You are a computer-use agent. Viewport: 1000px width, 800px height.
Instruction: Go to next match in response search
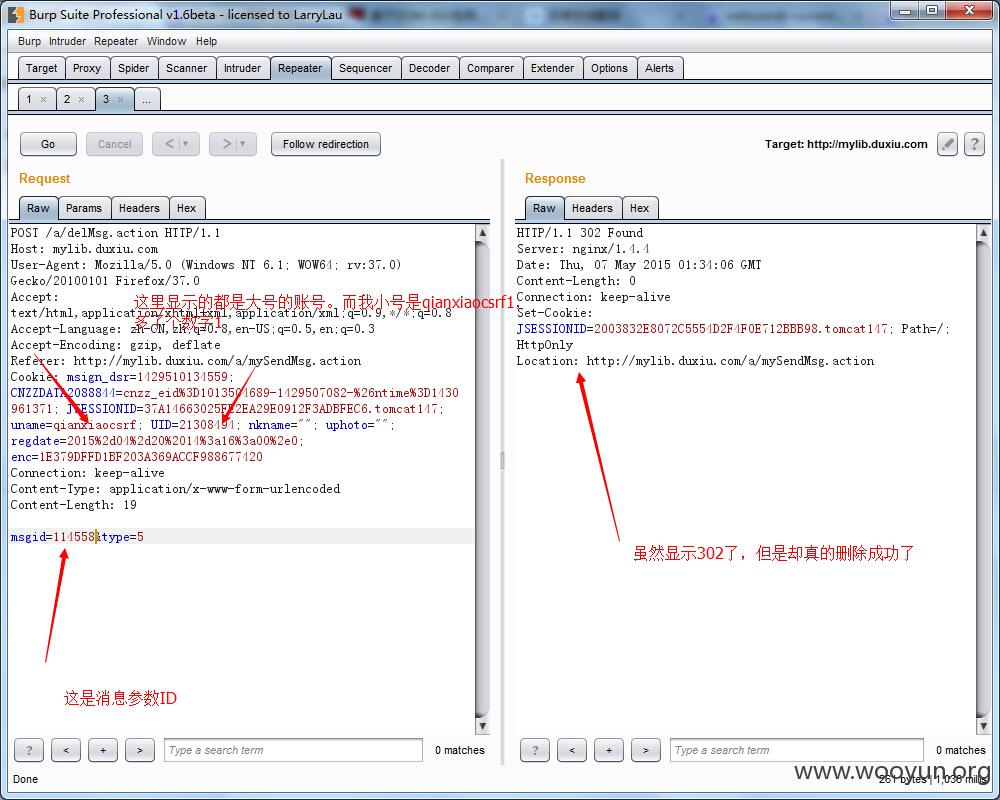point(646,750)
